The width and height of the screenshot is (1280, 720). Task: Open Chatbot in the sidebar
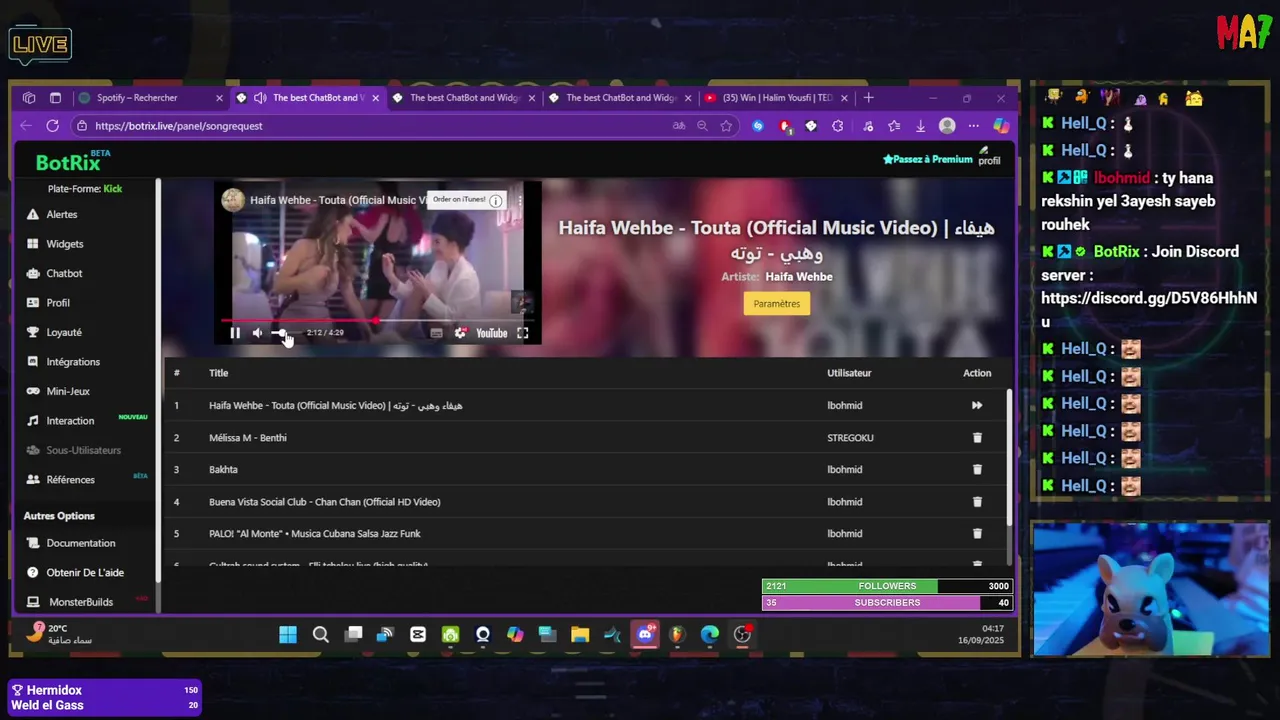[x=64, y=273]
